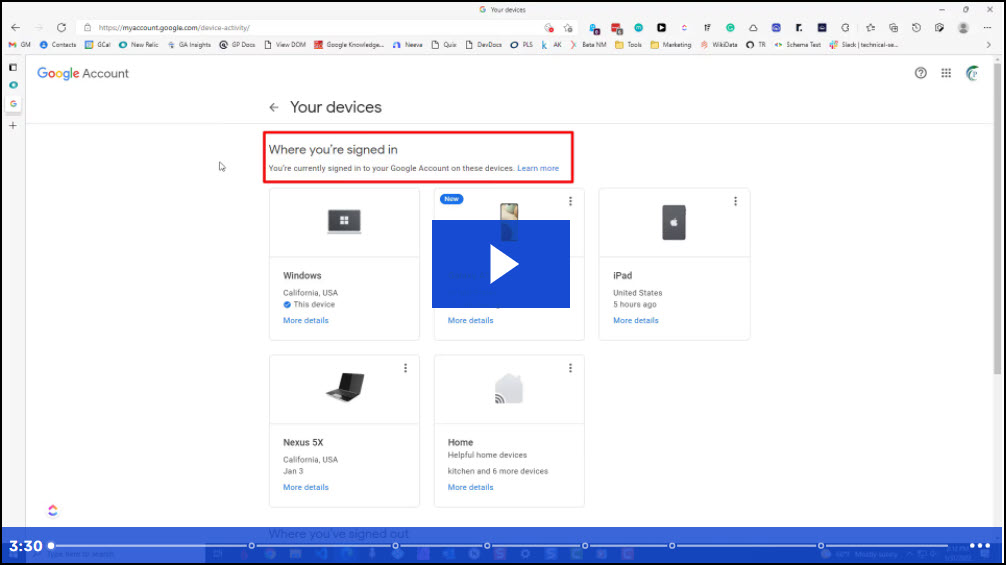This screenshot has width=1006, height=565.
Task: Open the WikiData bookmark
Action: point(719,45)
